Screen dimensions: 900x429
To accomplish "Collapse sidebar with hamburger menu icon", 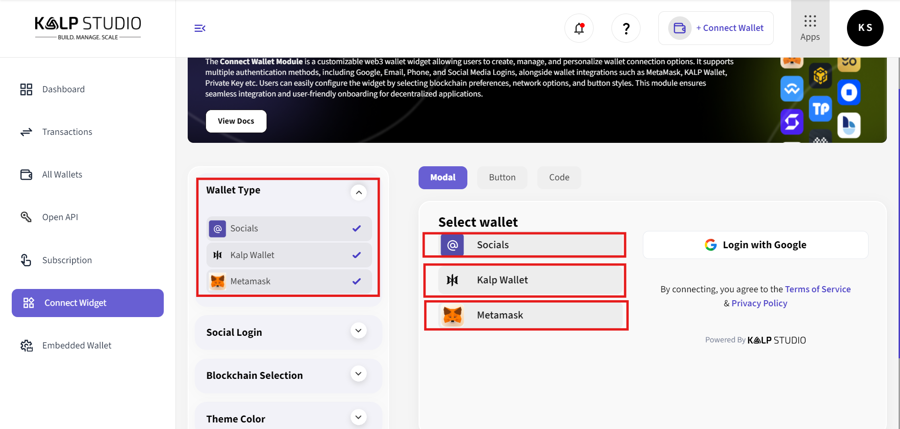I will click(x=200, y=28).
